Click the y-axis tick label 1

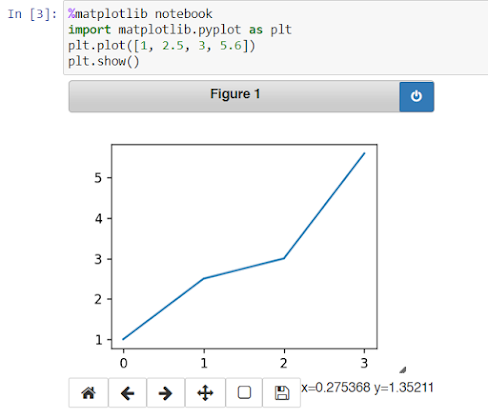tap(98, 340)
